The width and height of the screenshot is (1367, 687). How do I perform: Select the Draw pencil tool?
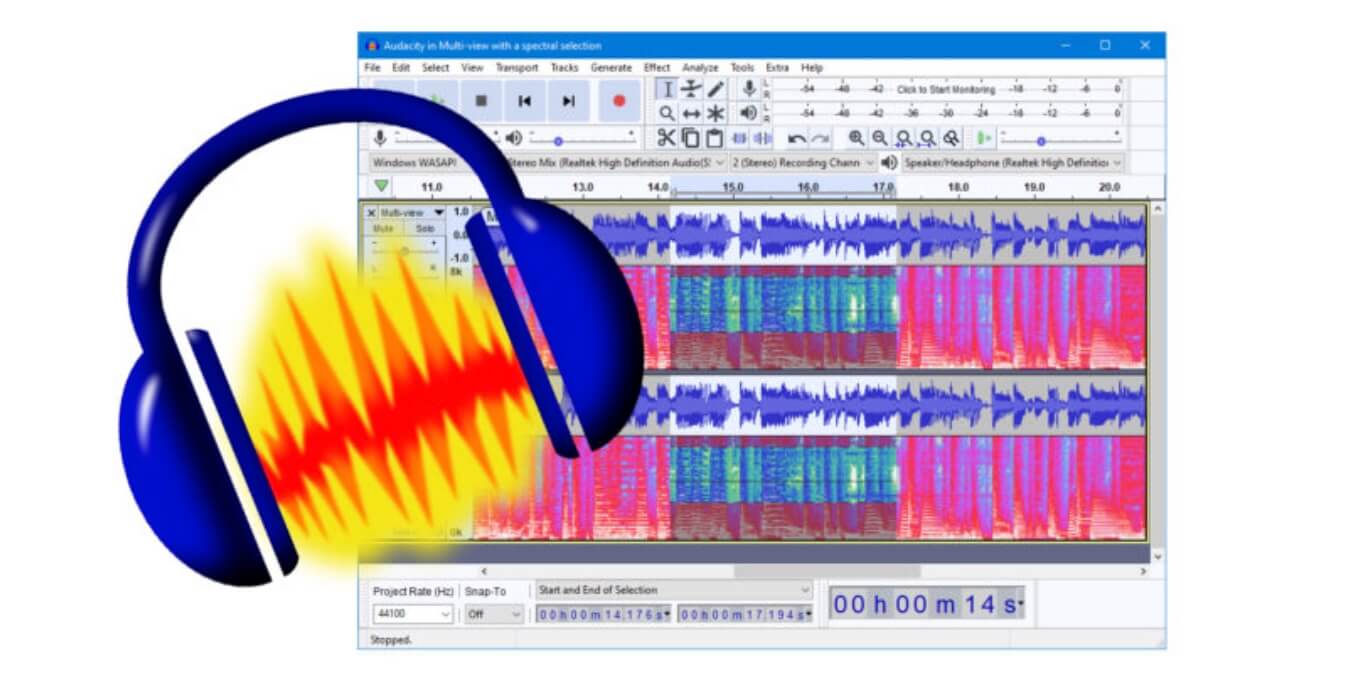[715, 89]
